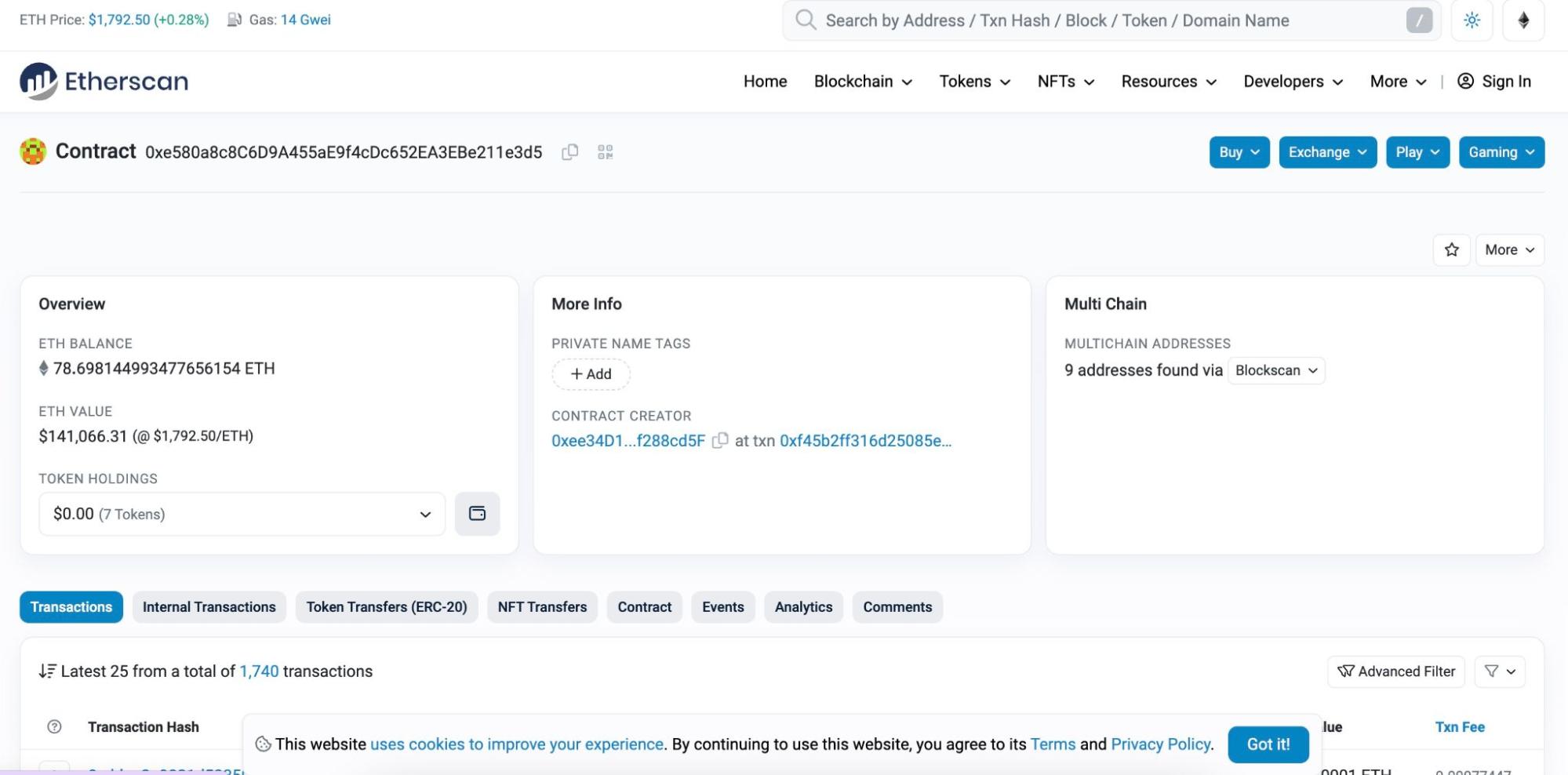Add a private name tag
The width and height of the screenshot is (1568, 775).
pyautogui.click(x=591, y=374)
